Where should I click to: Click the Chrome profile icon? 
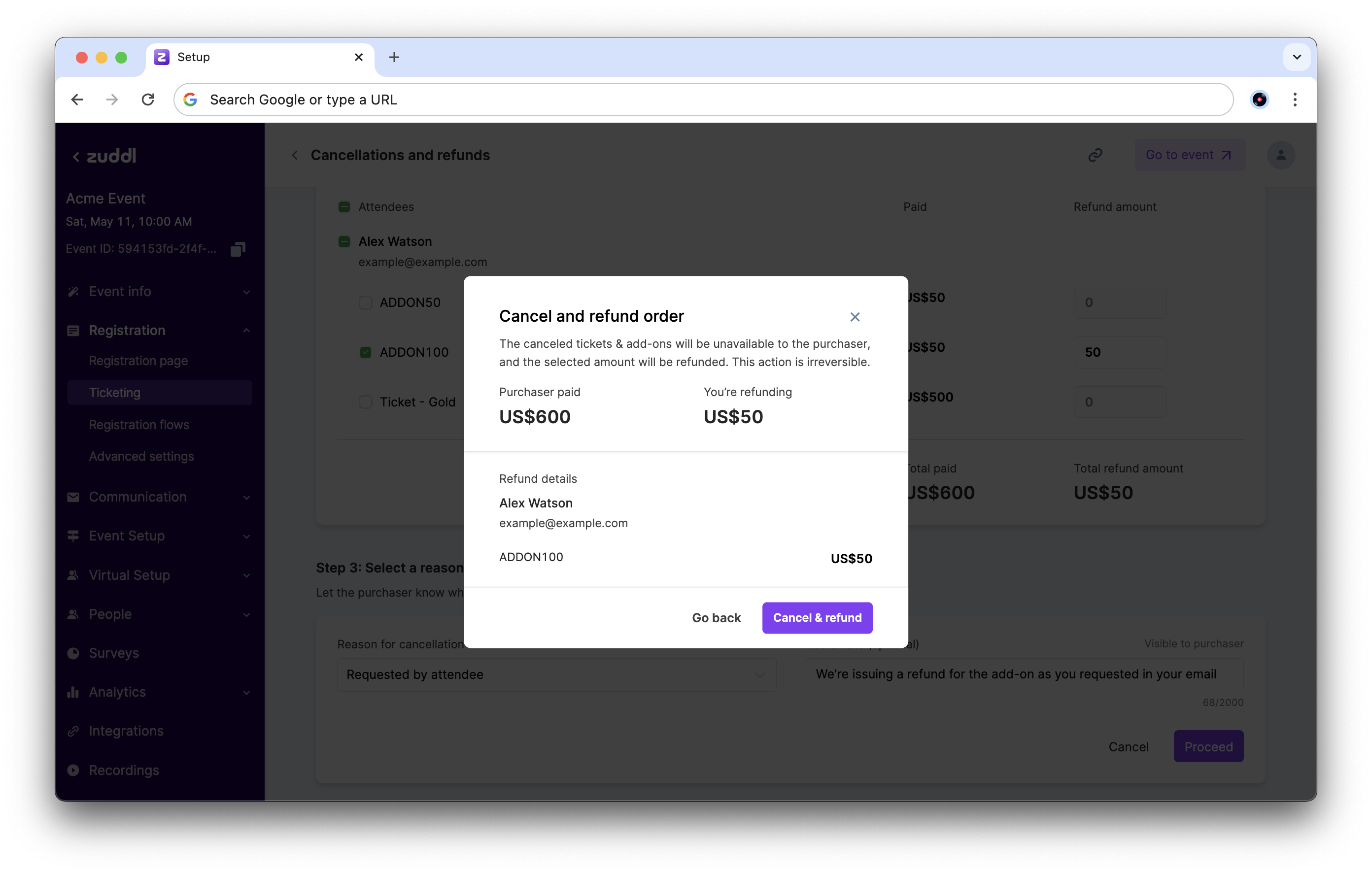point(1259,100)
